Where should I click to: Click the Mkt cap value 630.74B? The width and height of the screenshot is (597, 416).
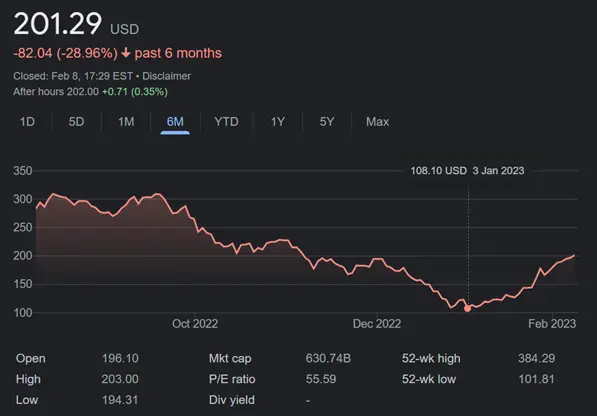(328, 358)
